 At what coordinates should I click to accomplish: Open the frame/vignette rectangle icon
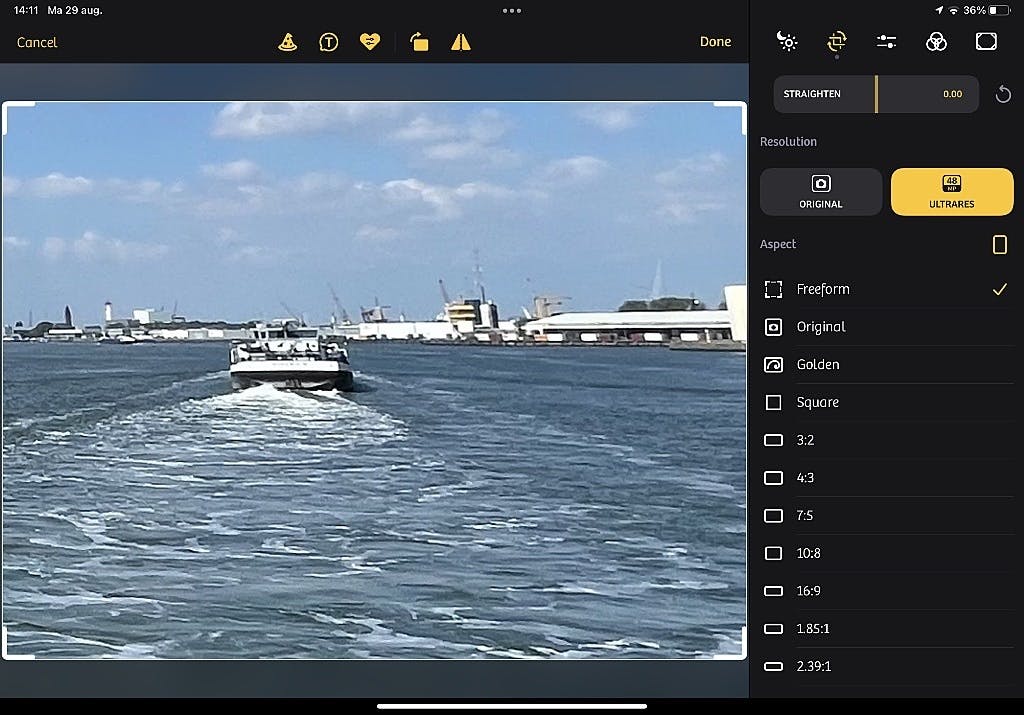pos(986,42)
